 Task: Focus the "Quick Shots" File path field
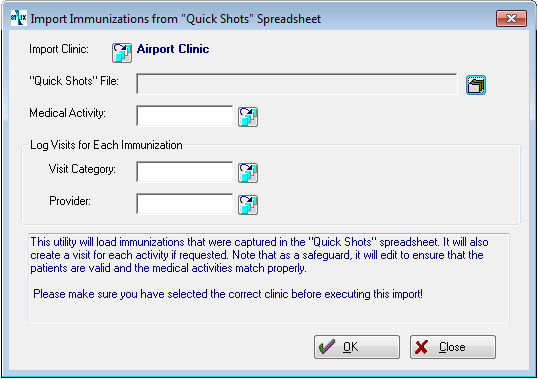[297, 84]
